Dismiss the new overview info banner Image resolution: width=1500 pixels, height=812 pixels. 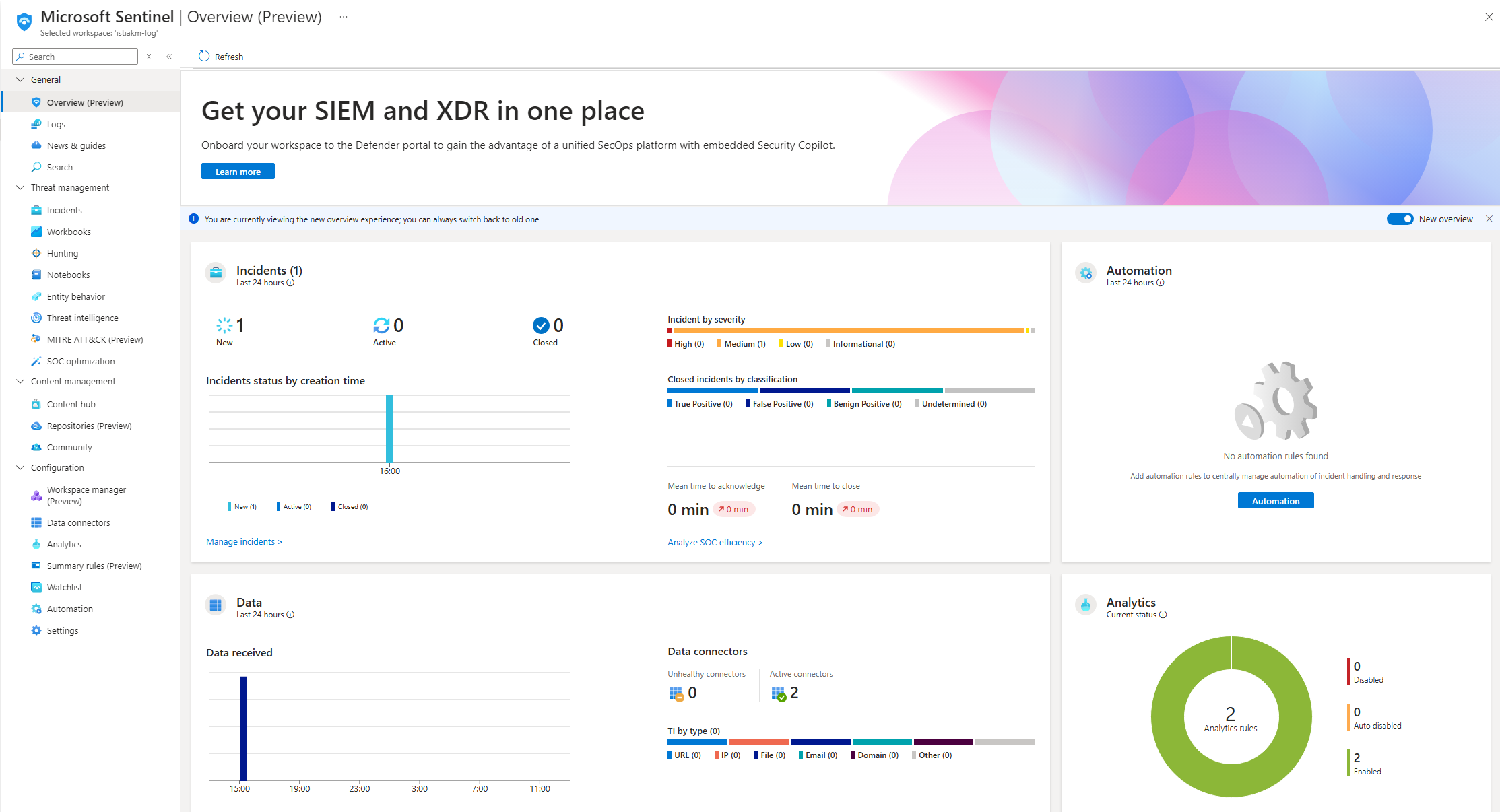click(x=1489, y=219)
